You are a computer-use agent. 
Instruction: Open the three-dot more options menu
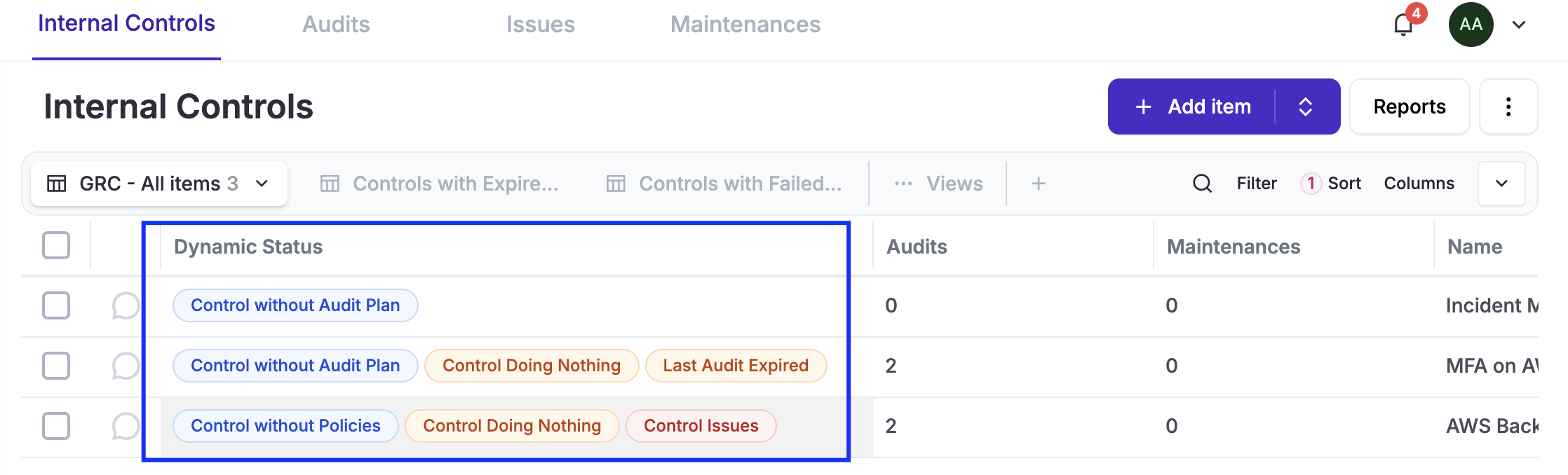coord(1508,106)
